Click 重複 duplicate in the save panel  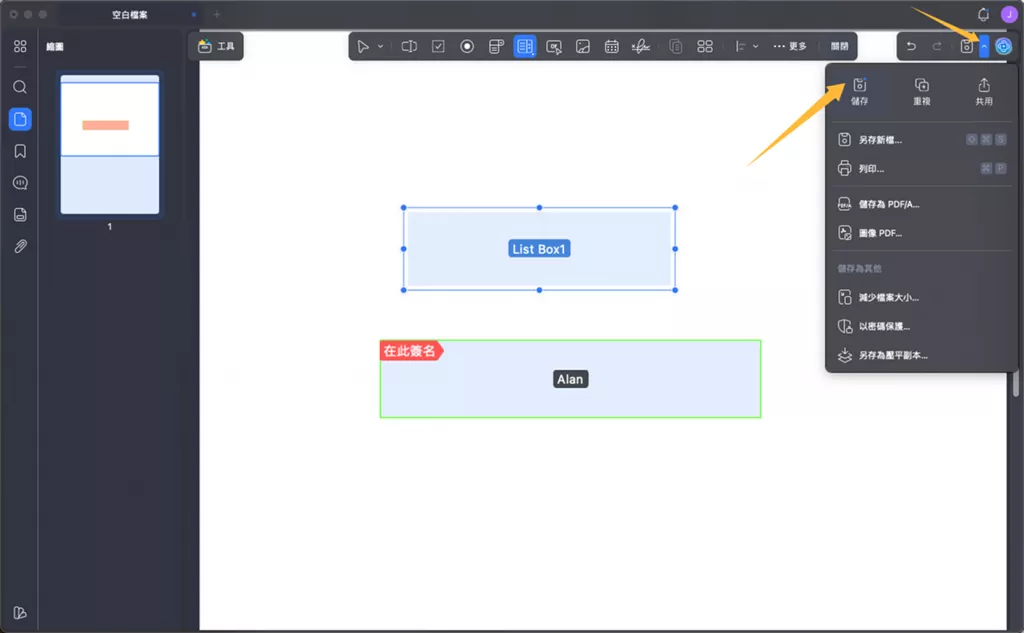(921, 91)
